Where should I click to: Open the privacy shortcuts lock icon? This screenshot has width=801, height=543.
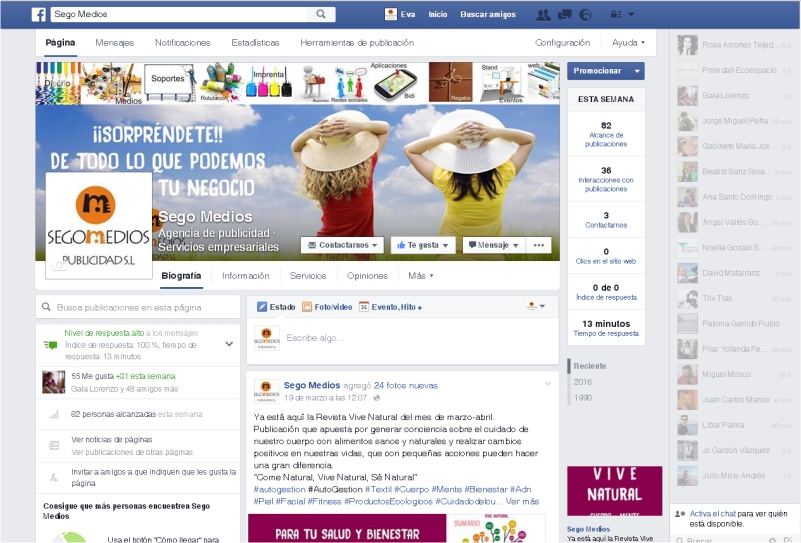click(616, 15)
